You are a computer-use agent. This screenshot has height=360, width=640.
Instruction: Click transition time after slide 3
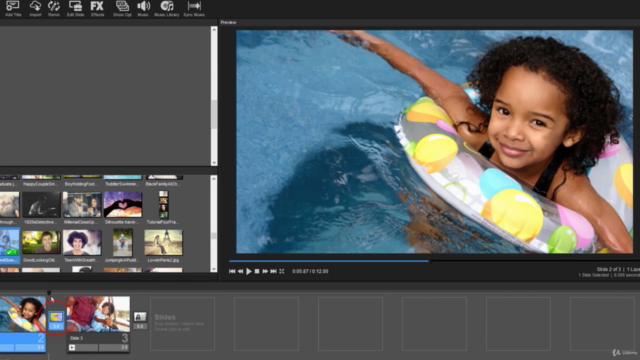point(140,326)
